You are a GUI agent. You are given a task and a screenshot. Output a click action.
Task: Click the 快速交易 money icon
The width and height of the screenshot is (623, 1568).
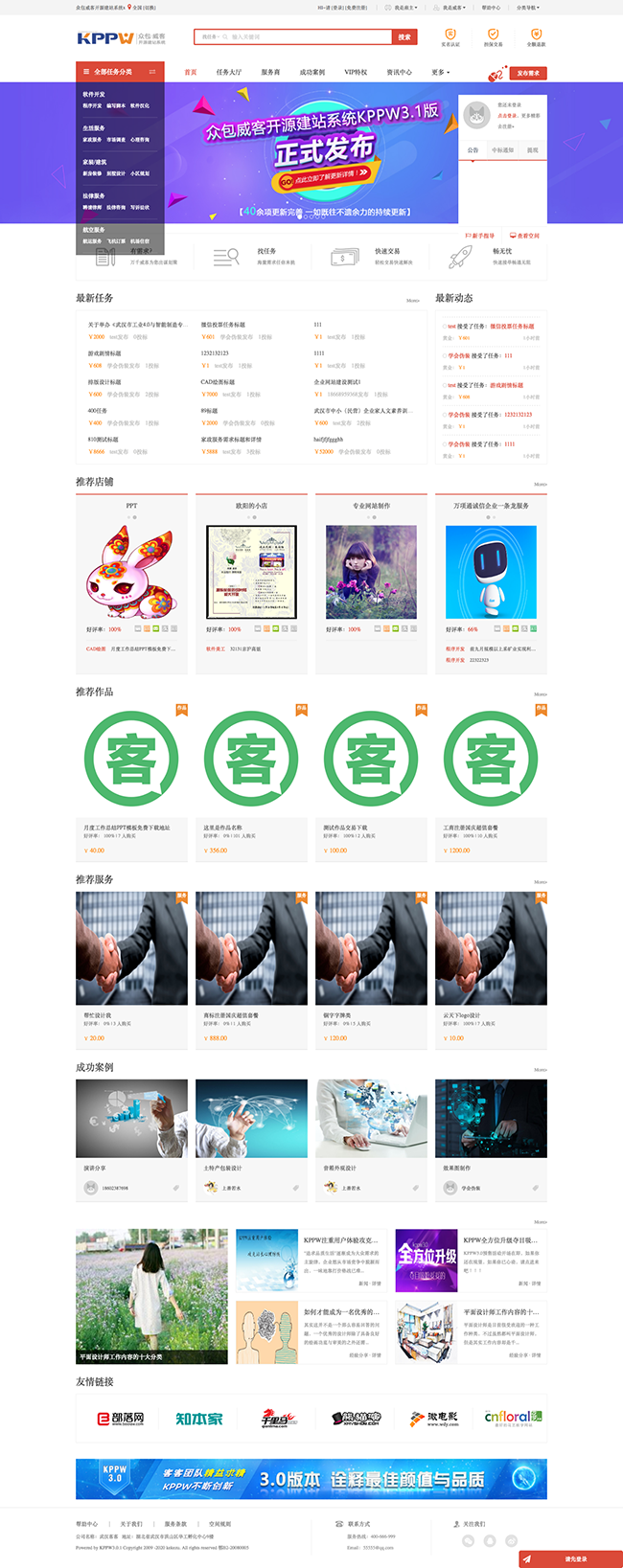(x=344, y=257)
